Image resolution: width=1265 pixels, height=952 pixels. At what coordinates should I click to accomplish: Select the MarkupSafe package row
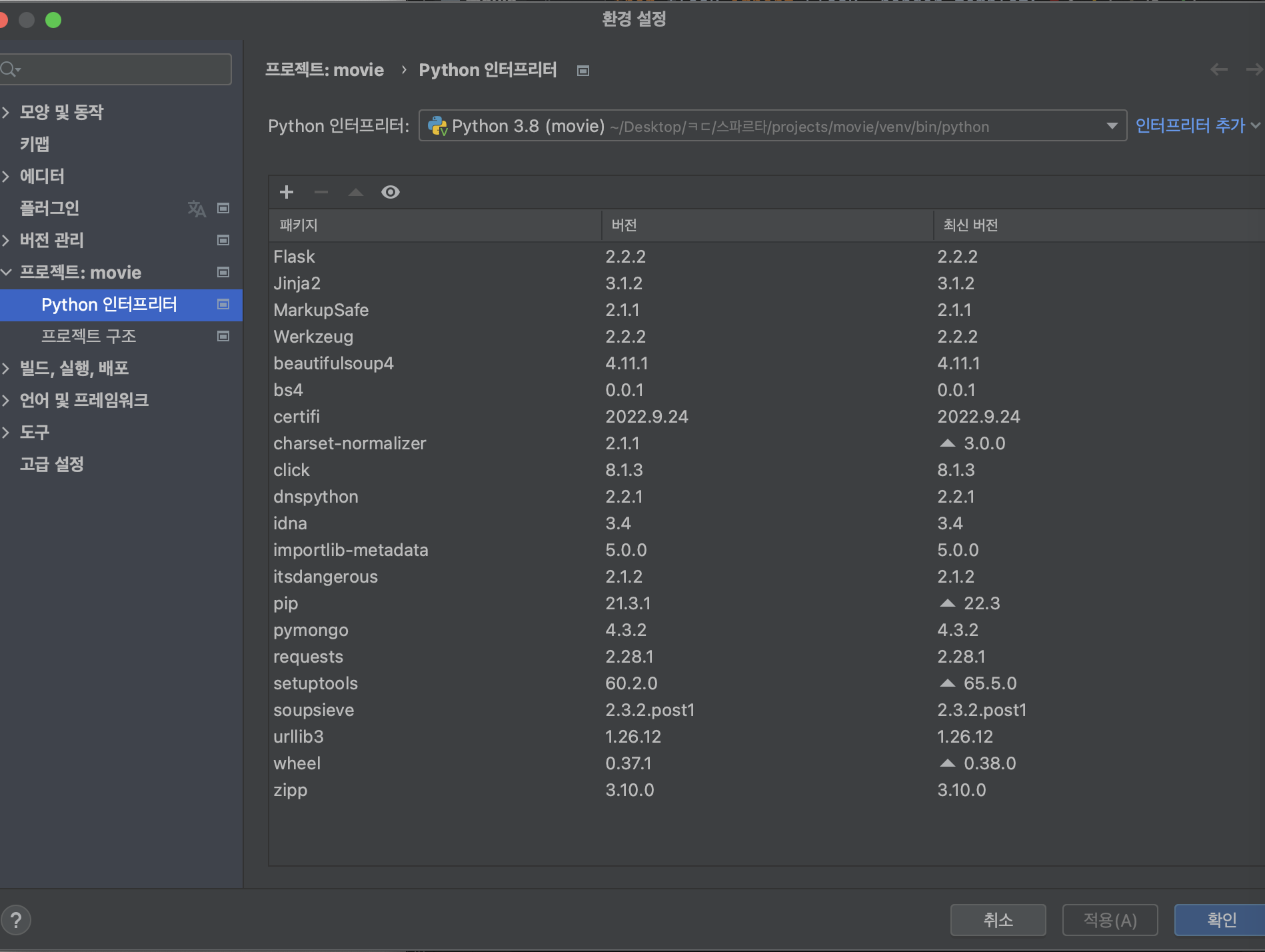(766, 310)
